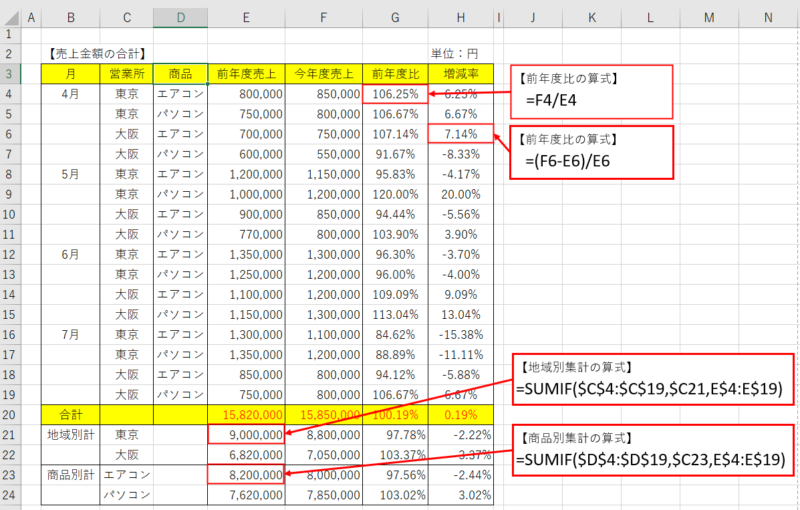
Task: Select column N header
Action: (768, 18)
